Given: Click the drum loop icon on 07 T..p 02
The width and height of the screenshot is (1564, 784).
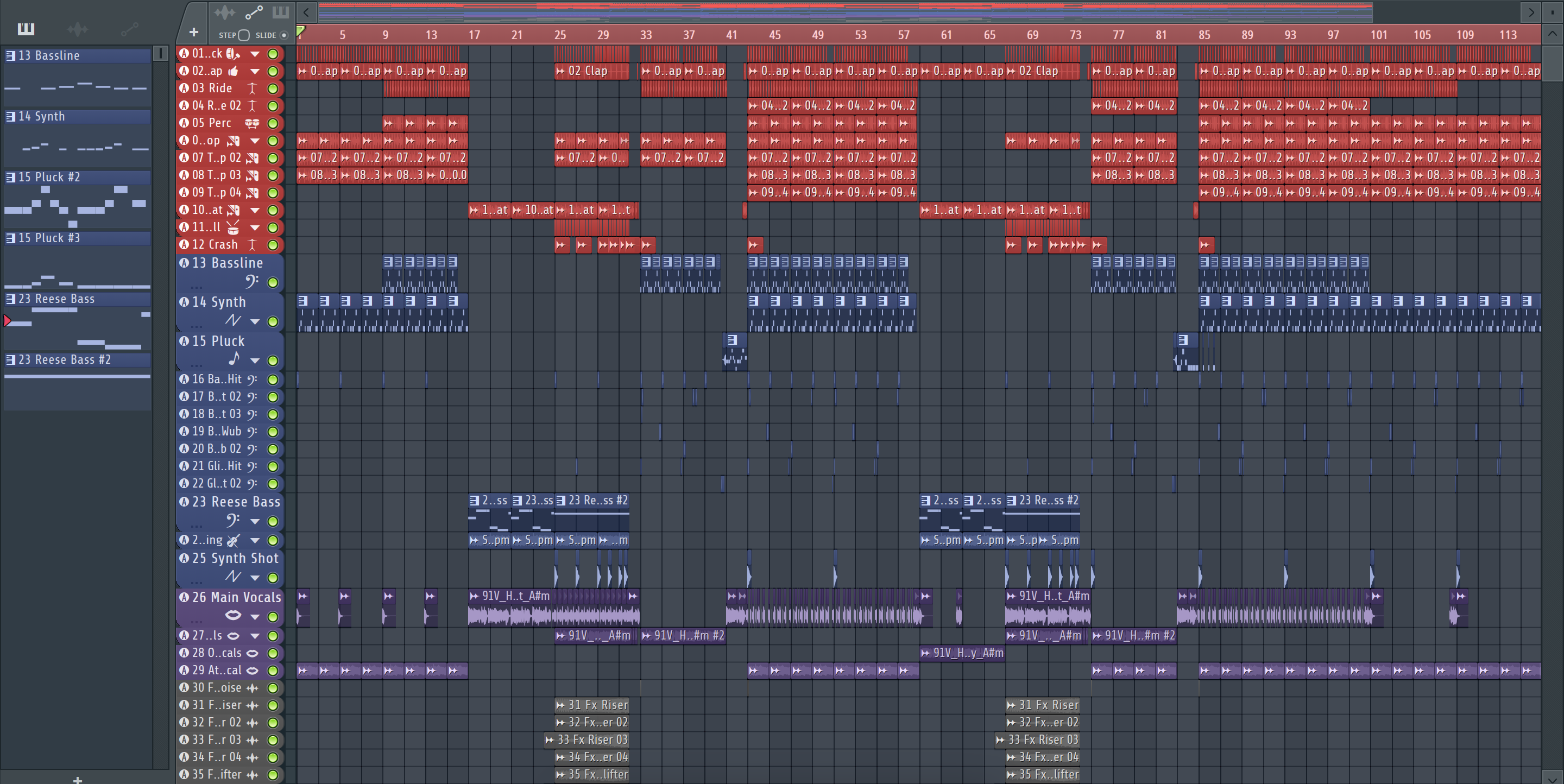Looking at the screenshot, I should coord(252,159).
